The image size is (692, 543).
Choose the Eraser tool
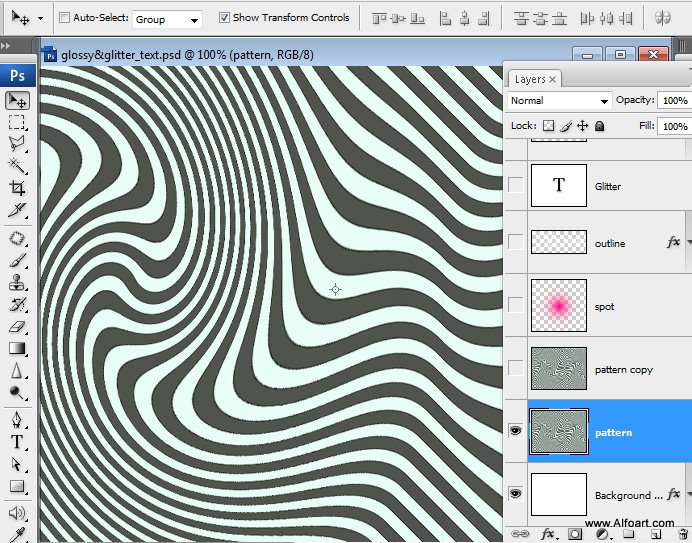coord(17,326)
